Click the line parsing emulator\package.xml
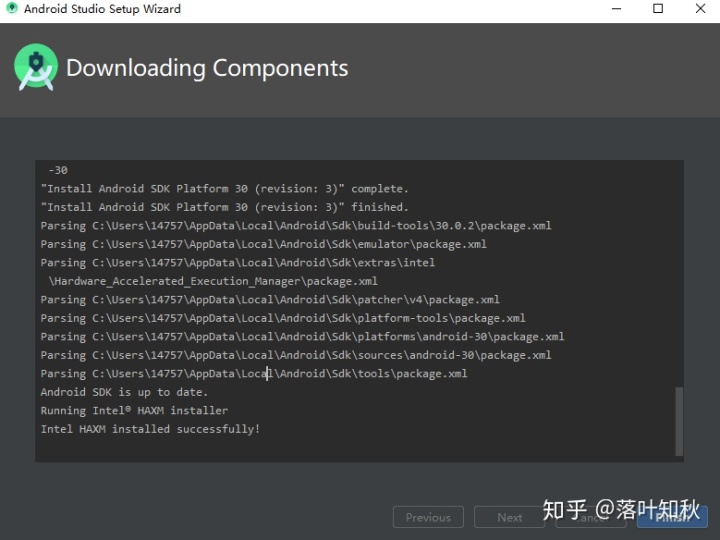 tap(264, 244)
